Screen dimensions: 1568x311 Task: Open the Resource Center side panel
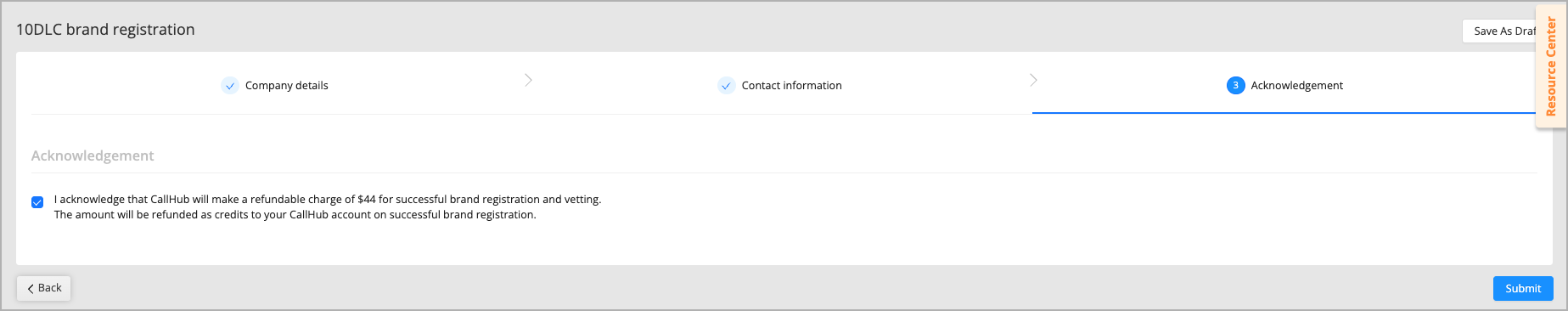coord(1551,66)
